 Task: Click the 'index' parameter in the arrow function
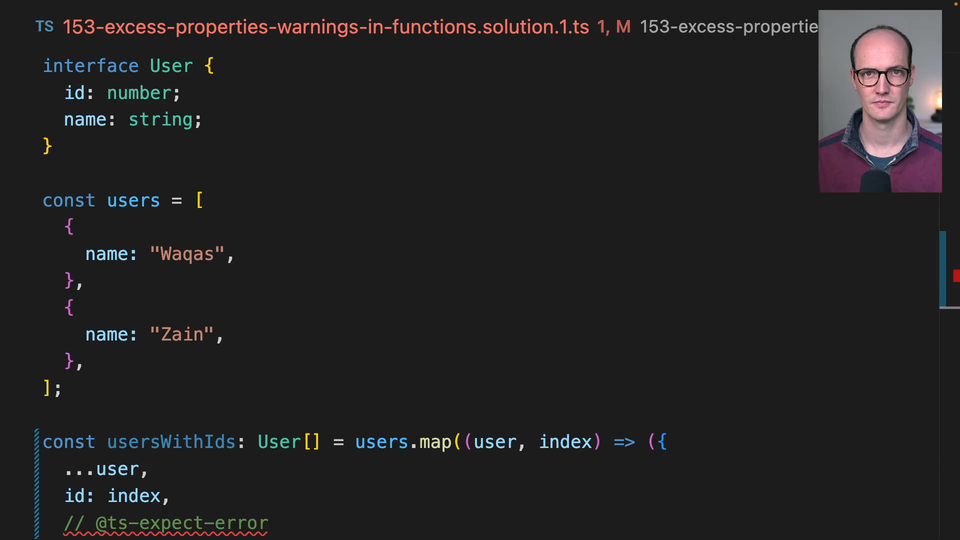pos(566,442)
